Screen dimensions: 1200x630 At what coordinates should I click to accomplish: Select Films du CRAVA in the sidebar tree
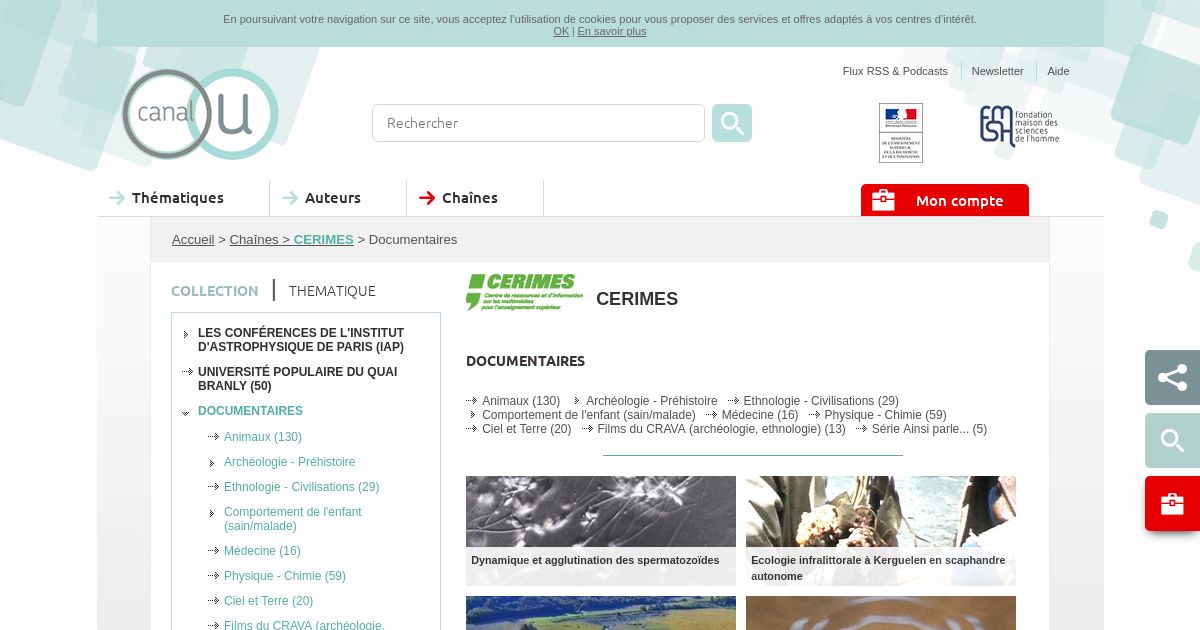click(304, 625)
